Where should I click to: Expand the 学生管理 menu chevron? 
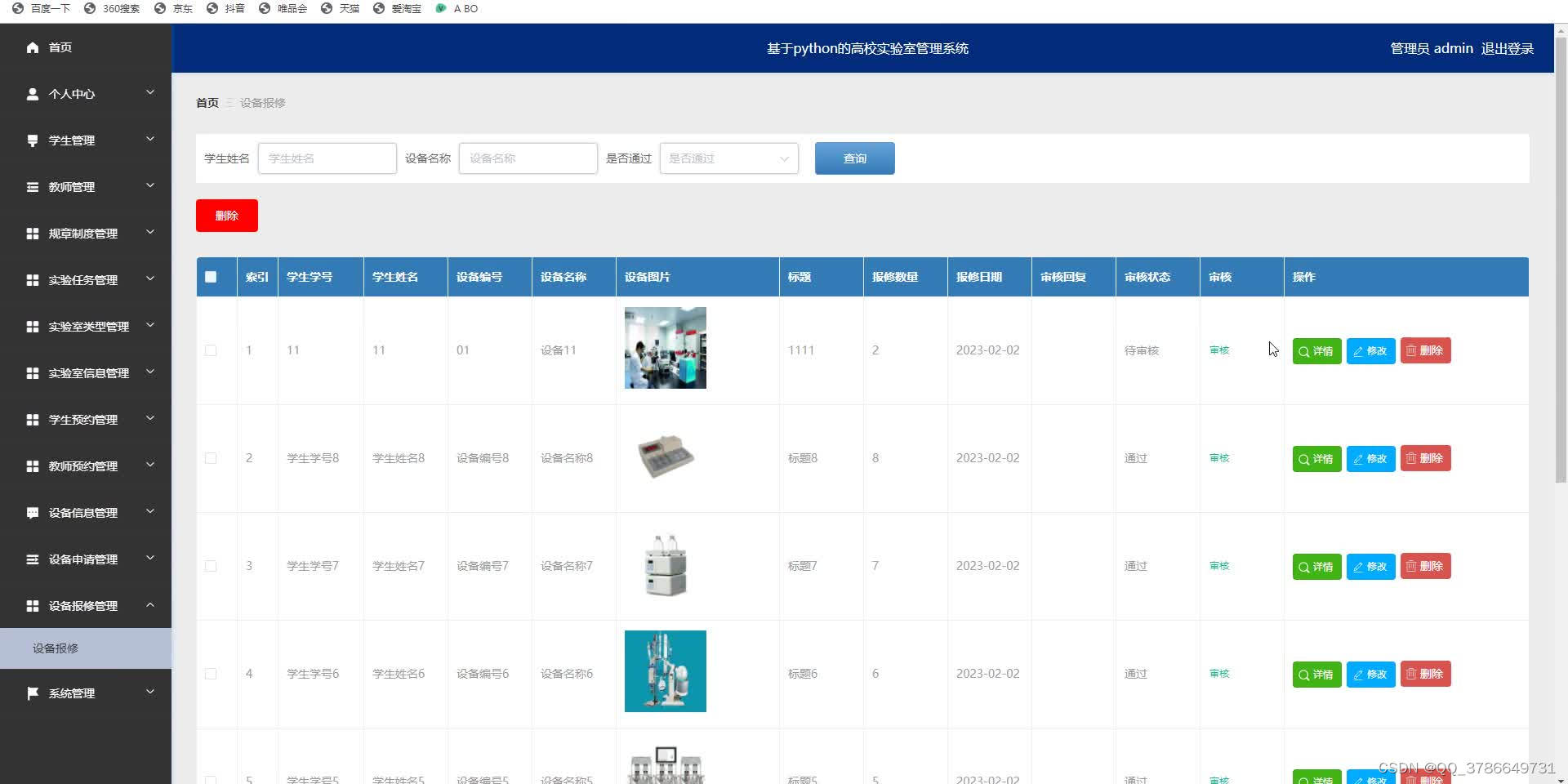(x=150, y=140)
